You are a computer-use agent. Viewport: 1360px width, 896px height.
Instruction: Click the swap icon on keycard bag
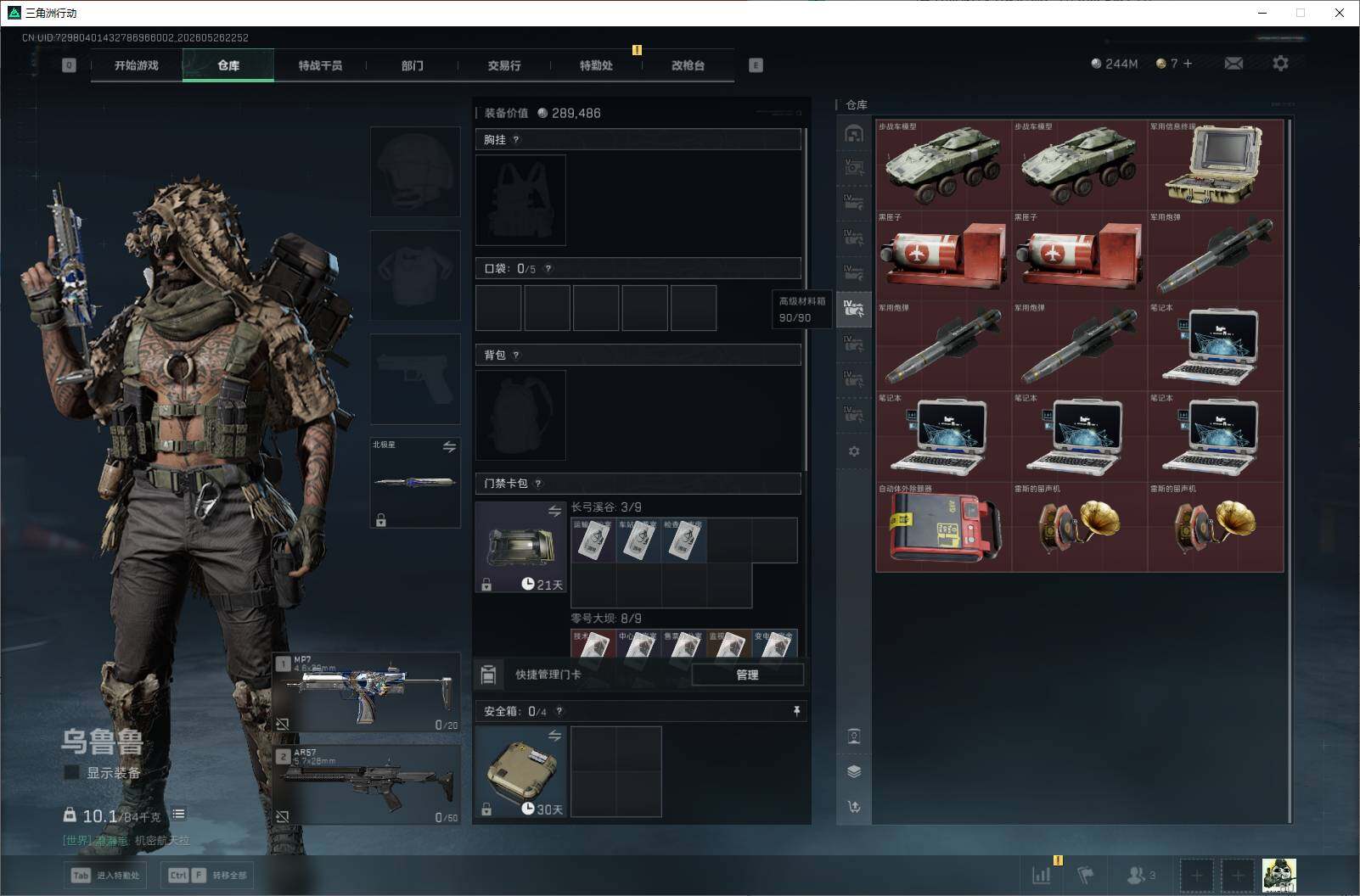coord(554,511)
